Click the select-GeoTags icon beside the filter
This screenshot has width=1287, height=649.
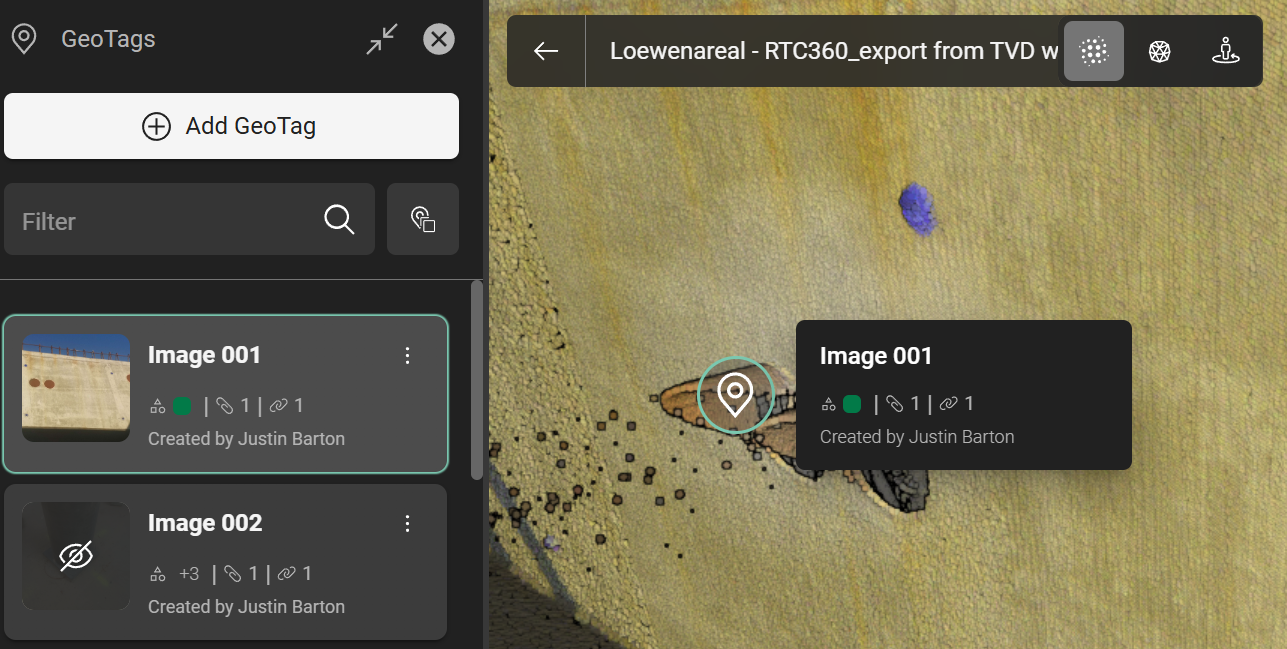(x=423, y=220)
